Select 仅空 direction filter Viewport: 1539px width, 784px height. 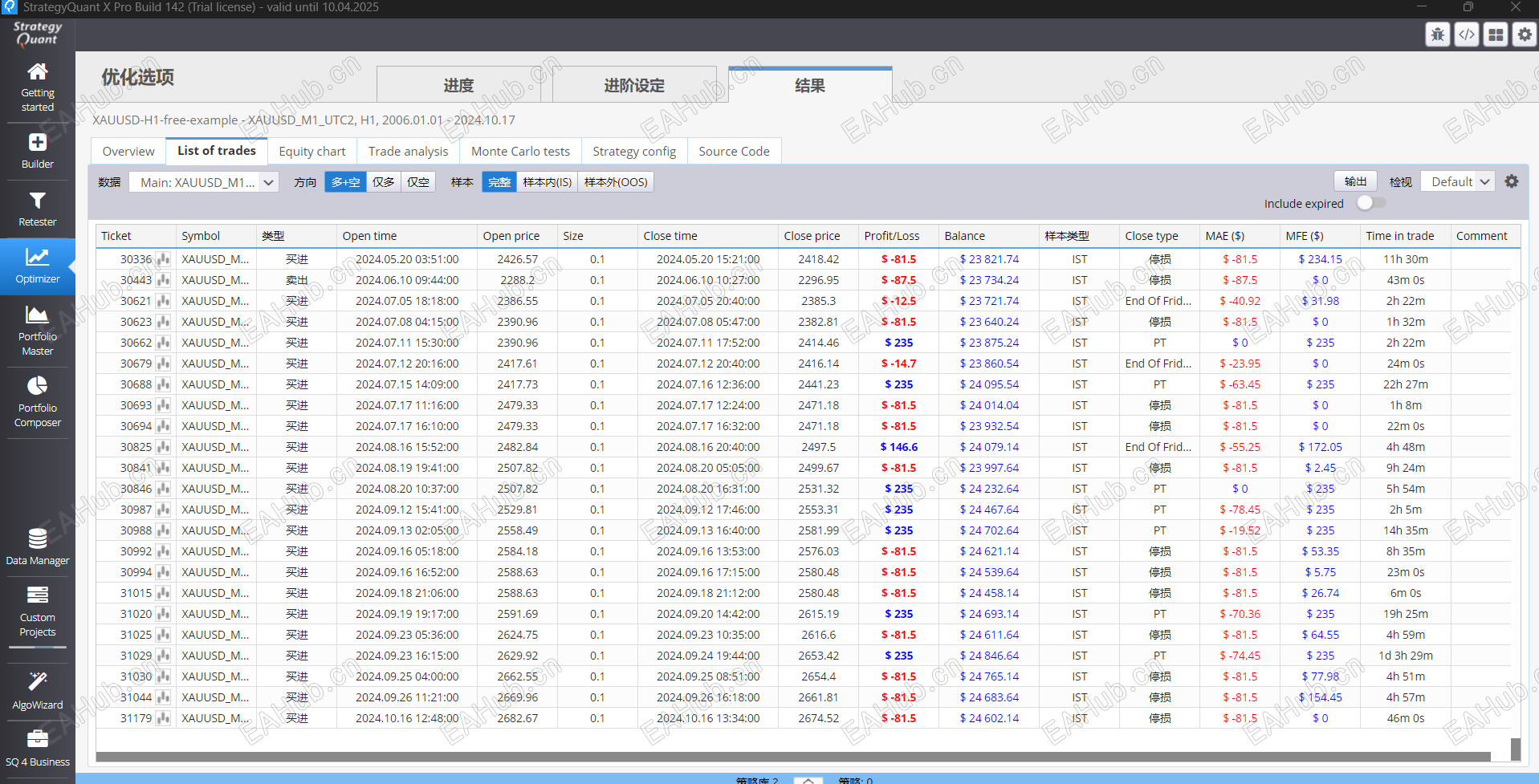(418, 182)
